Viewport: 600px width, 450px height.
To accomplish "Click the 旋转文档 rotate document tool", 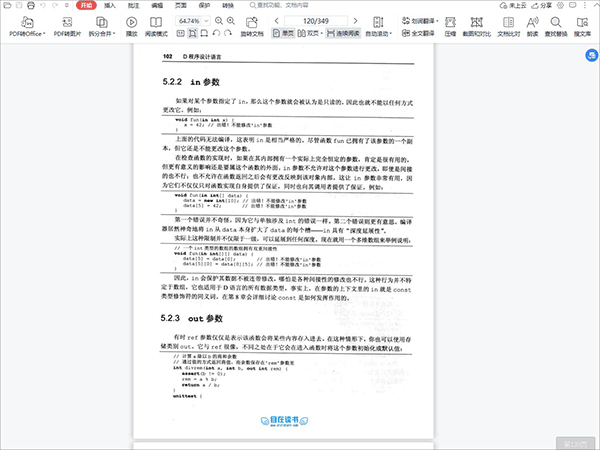I will pyautogui.click(x=252, y=26).
